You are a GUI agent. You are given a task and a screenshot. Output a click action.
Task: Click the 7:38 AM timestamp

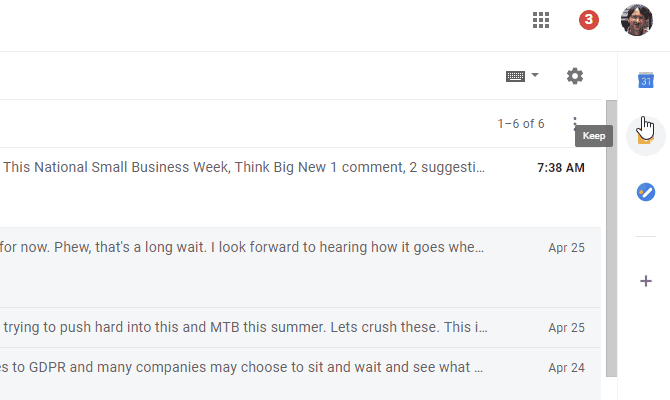click(561, 168)
